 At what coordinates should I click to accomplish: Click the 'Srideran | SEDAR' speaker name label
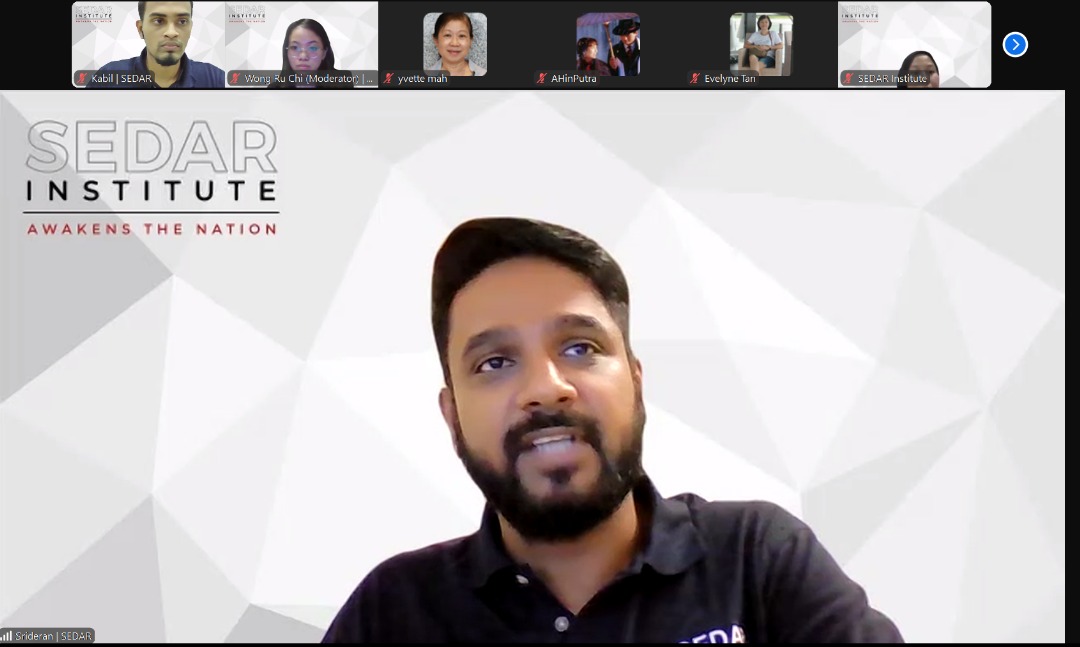pos(53,636)
